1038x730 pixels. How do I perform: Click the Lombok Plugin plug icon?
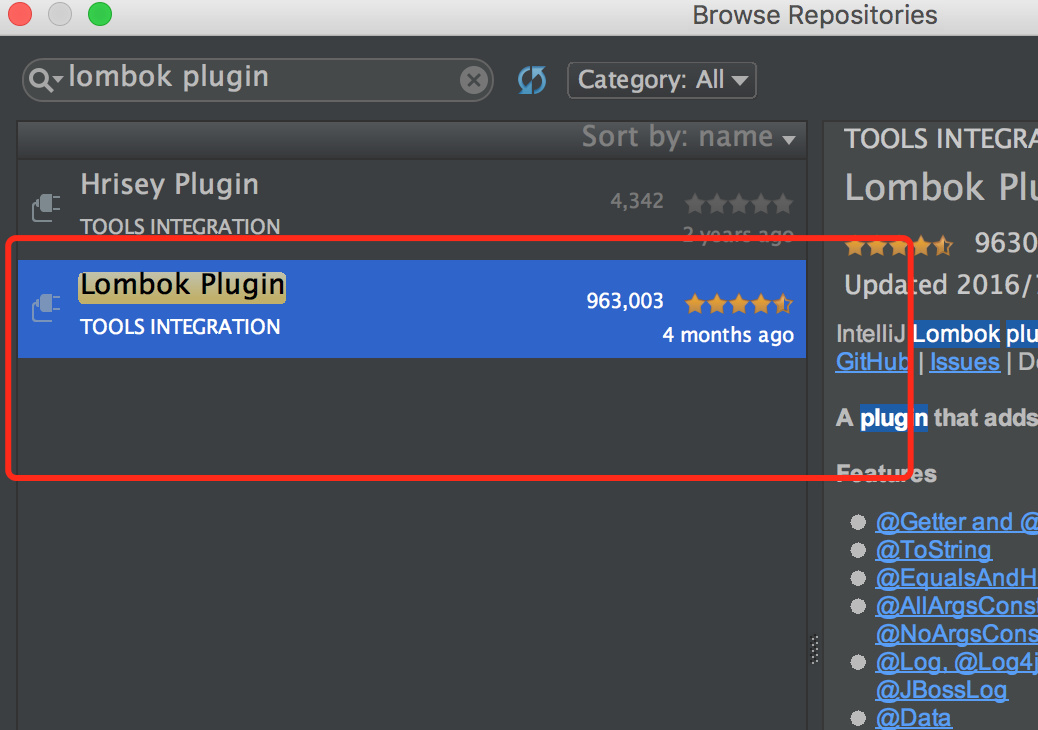(46, 308)
